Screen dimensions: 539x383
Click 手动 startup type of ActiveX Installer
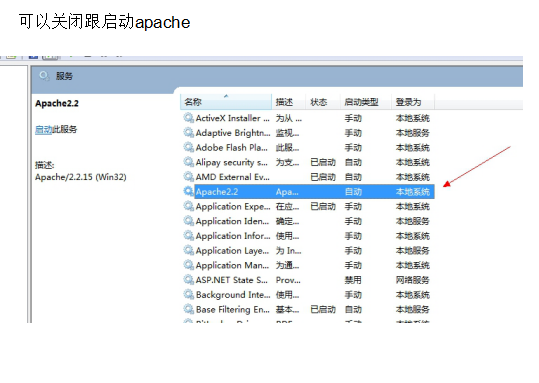[x=353, y=118]
